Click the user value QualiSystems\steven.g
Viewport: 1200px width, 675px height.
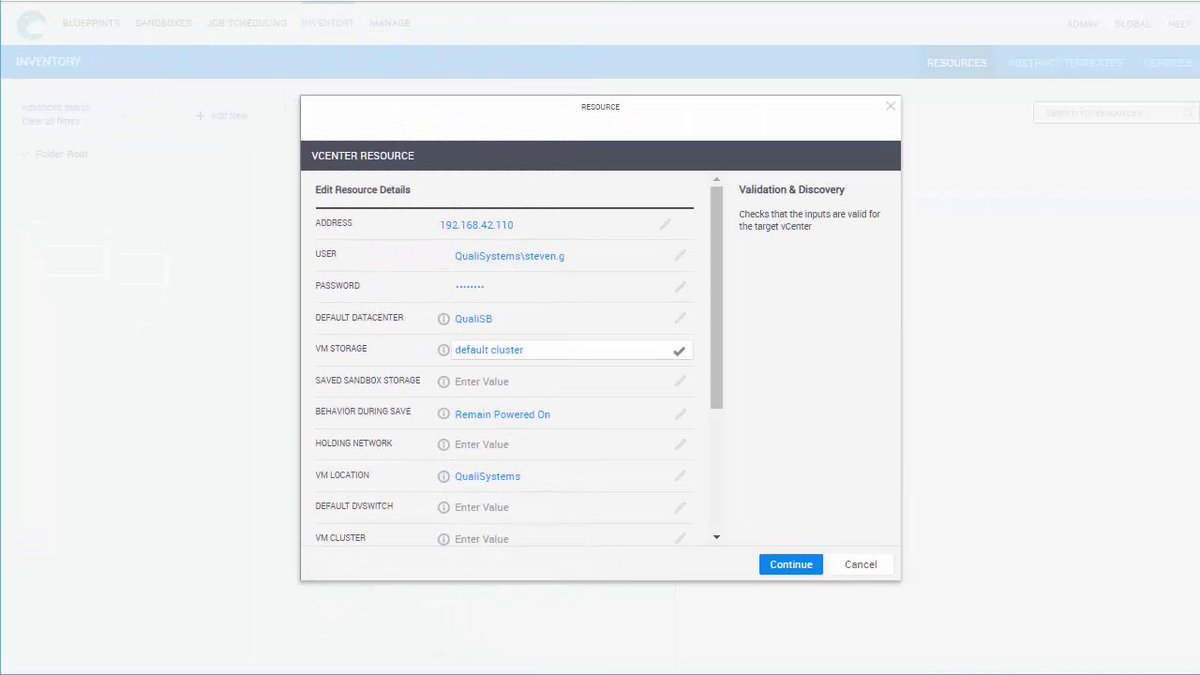pyautogui.click(x=510, y=256)
